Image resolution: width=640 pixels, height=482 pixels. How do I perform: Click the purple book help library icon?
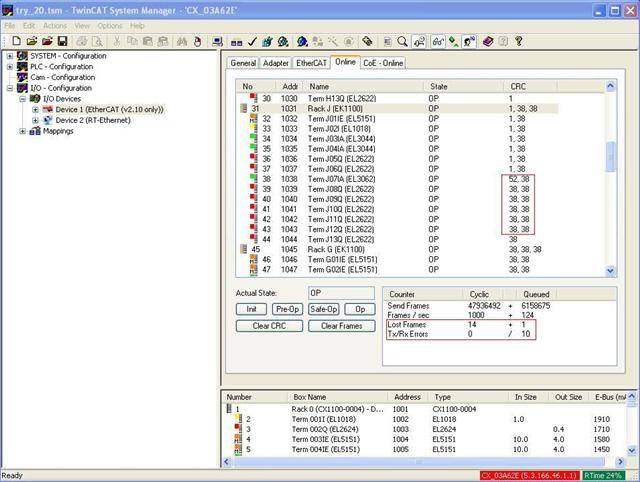tap(488, 41)
